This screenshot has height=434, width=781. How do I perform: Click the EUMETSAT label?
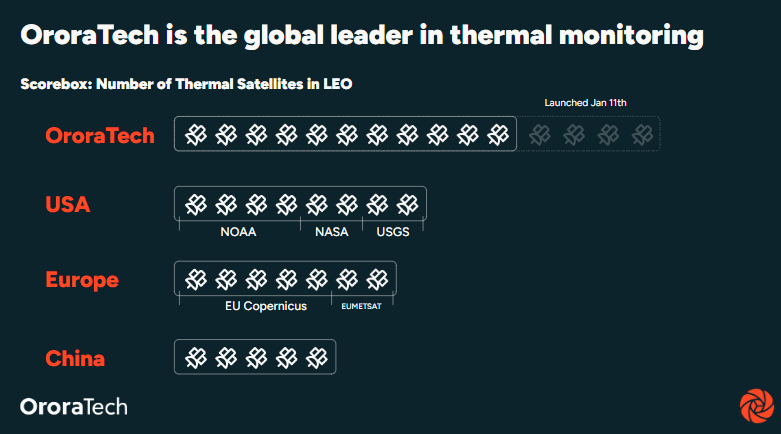click(362, 306)
